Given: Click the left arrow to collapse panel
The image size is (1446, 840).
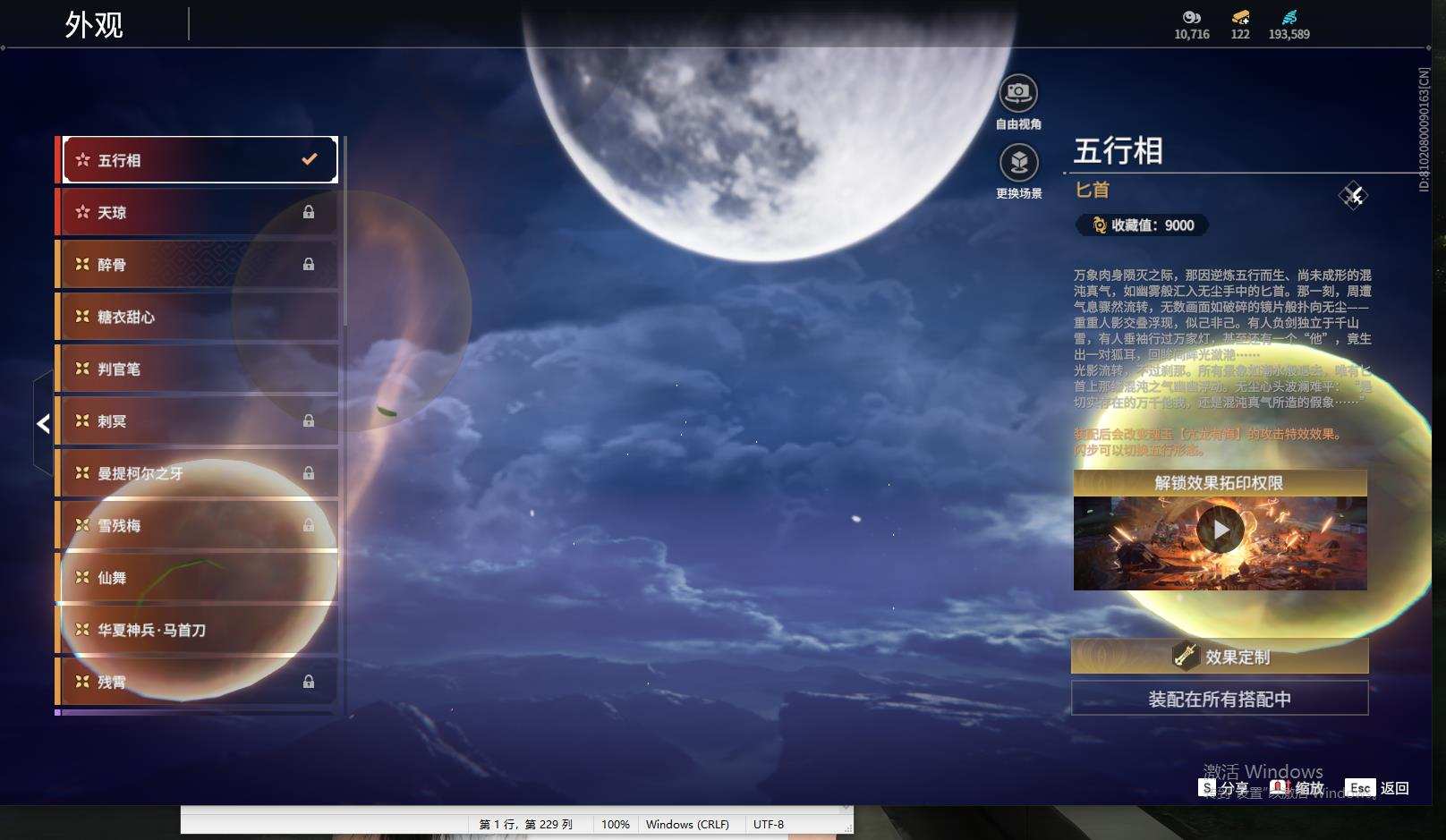Looking at the screenshot, I should click(43, 423).
